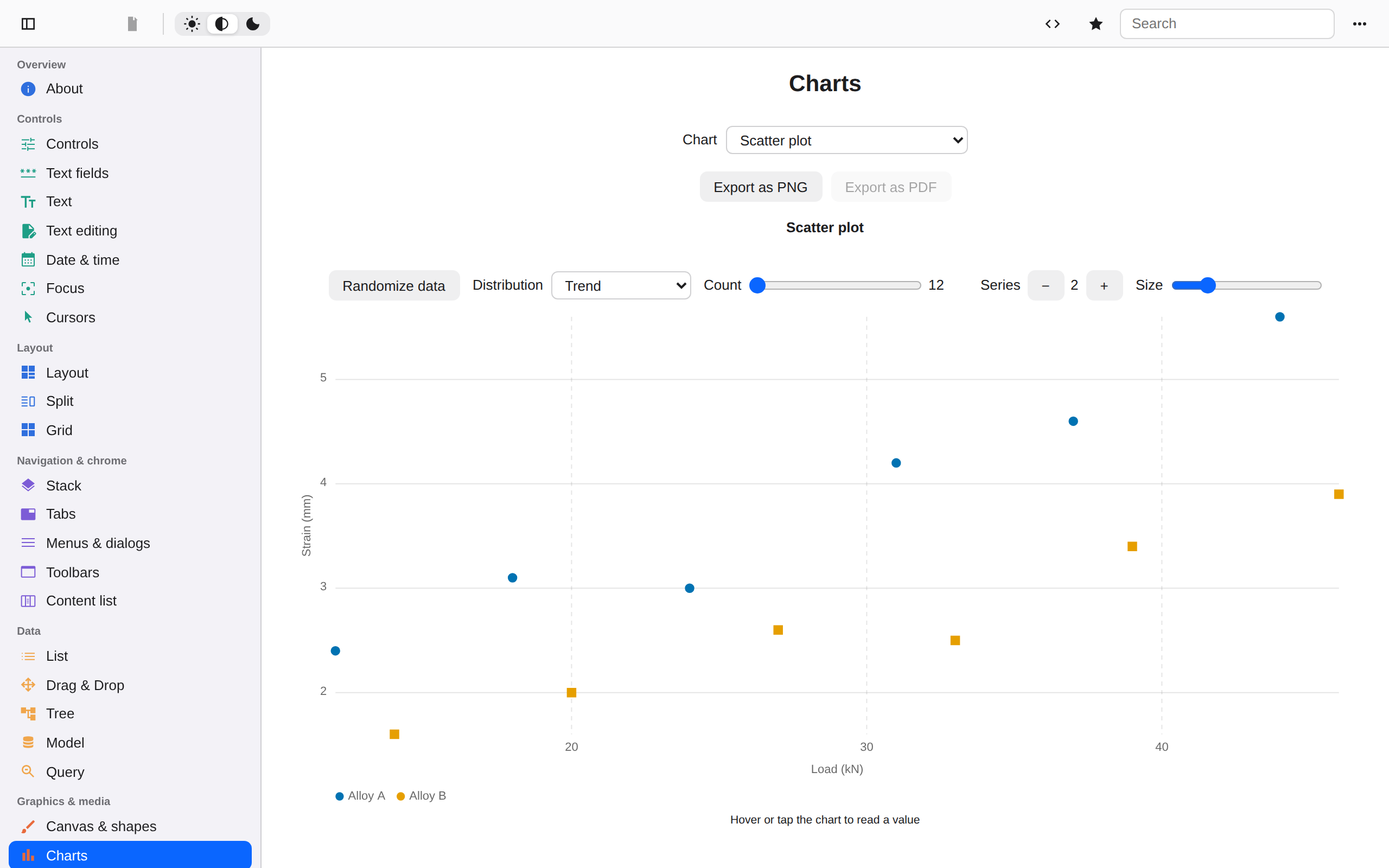
Task: Open the Distribution Trend dropdown
Action: pos(621,285)
